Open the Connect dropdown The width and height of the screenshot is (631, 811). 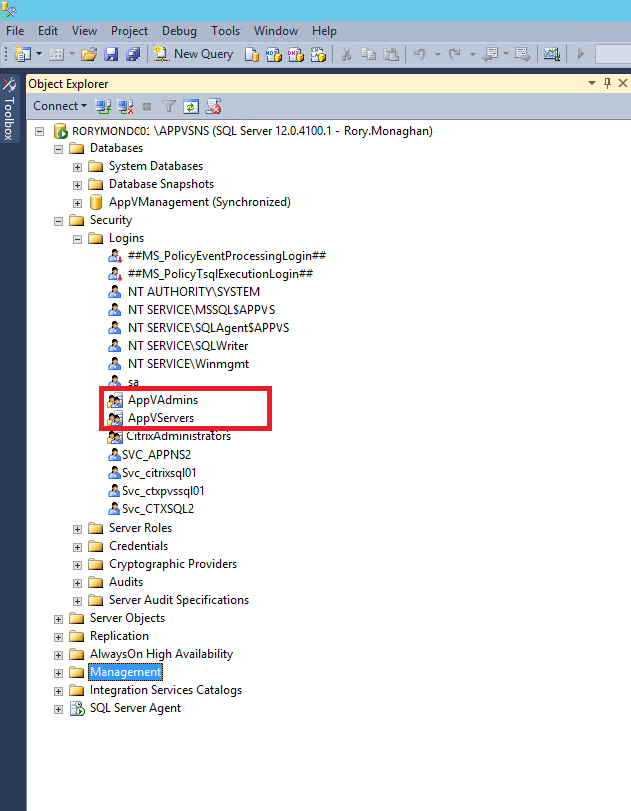60,106
